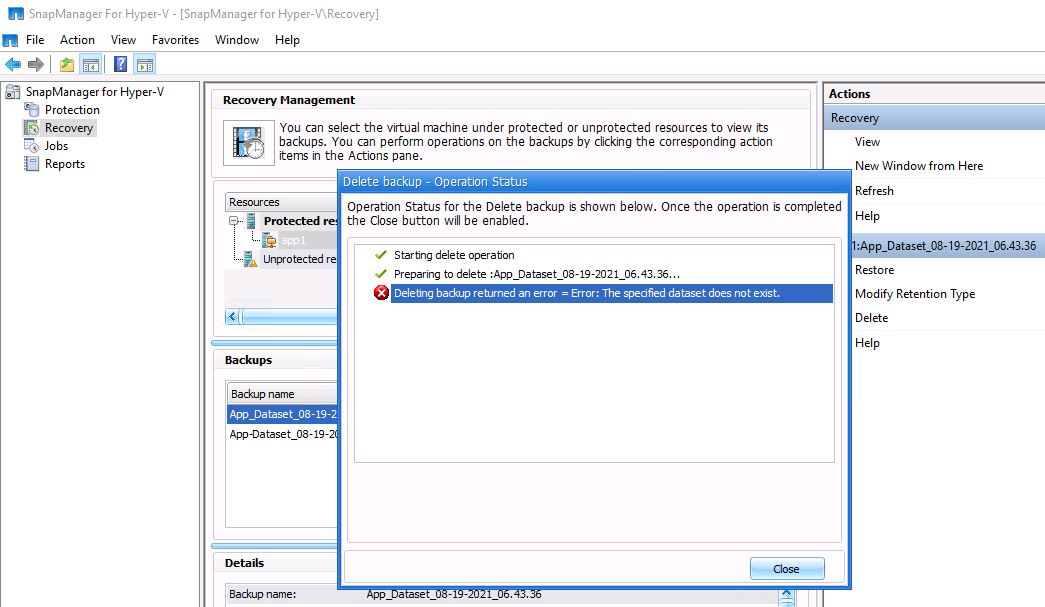Collapse the Protected resources tree node
The height and width of the screenshot is (607, 1045).
234,221
